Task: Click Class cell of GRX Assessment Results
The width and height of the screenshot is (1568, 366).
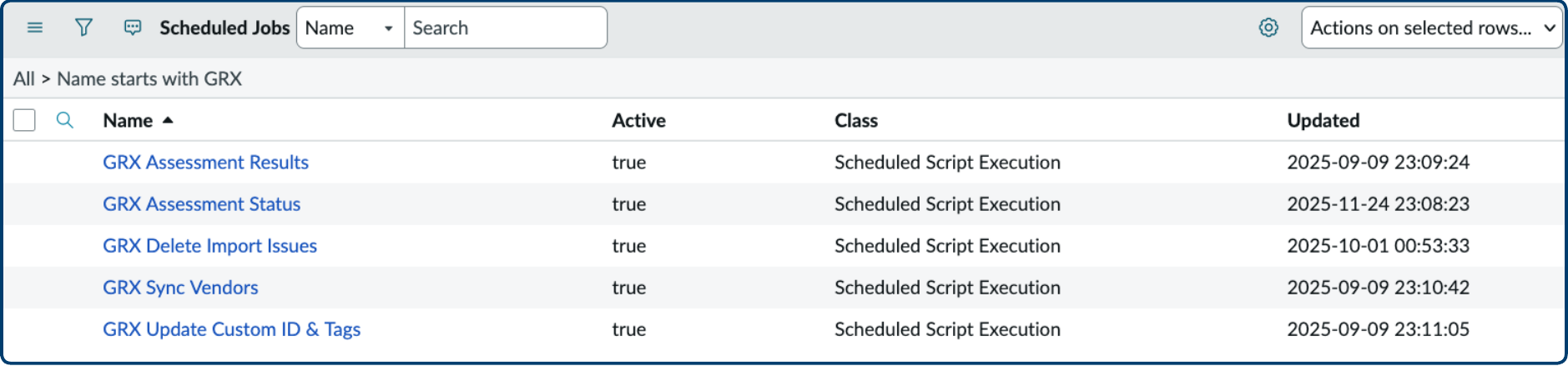Action: (x=947, y=163)
